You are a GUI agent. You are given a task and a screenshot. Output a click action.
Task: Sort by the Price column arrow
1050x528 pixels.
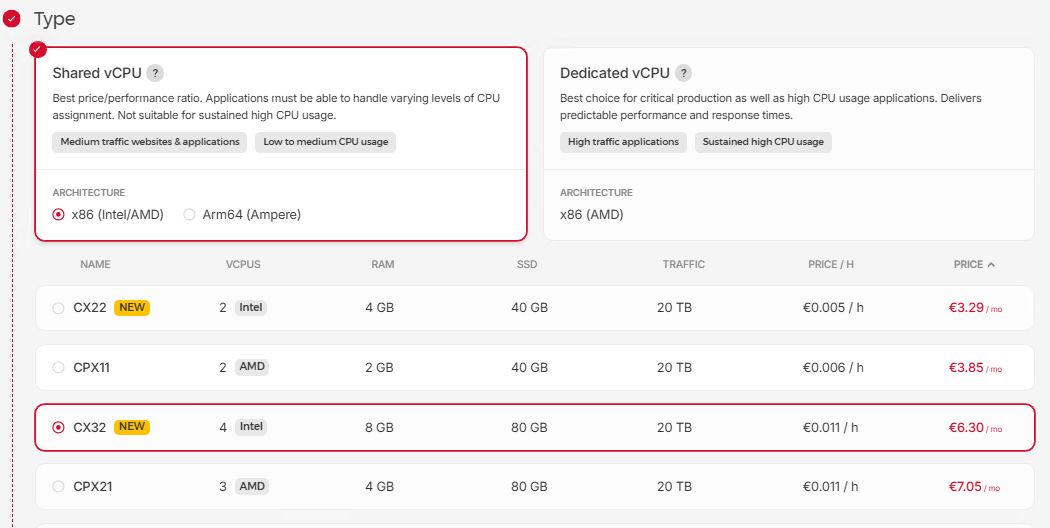[991, 265]
